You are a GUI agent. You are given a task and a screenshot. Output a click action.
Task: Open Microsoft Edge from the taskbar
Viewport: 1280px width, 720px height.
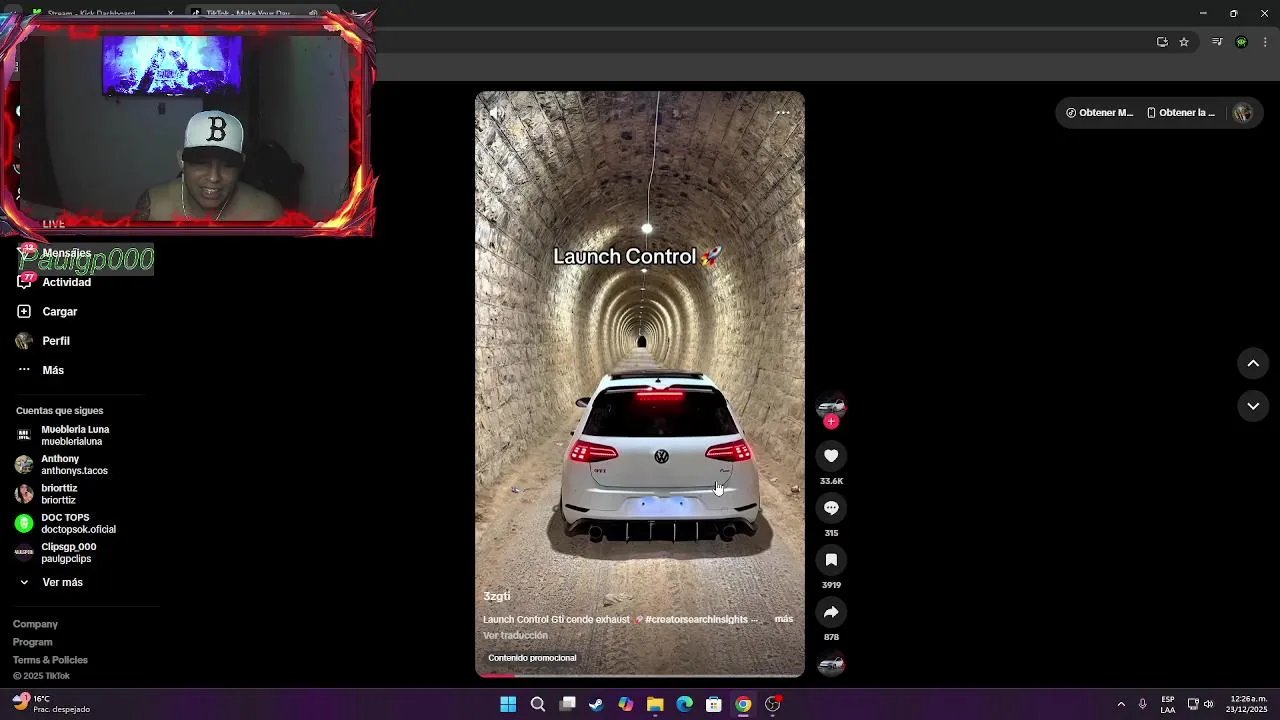684,704
